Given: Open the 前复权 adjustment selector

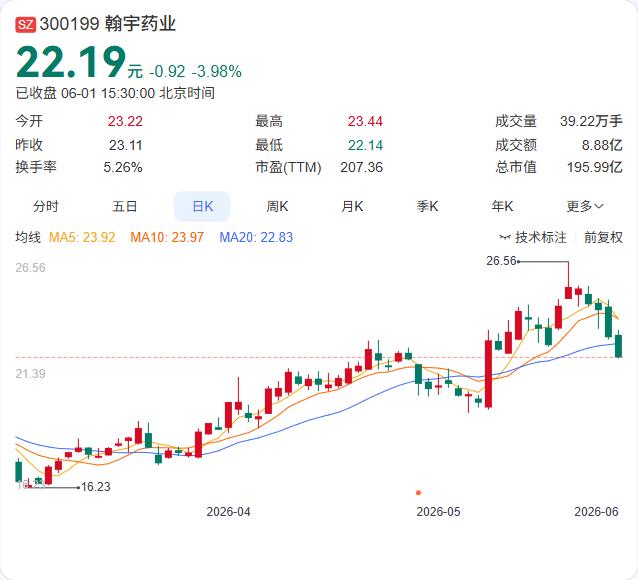Looking at the screenshot, I should 603,237.
